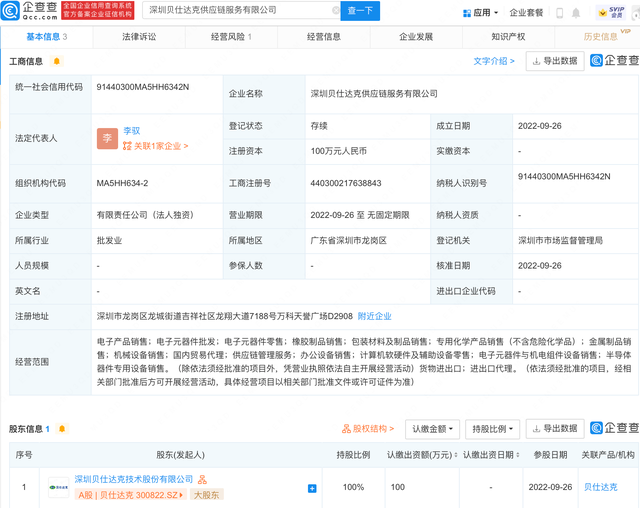Click the blue plus icon in shareholder row
The image size is (640, 508).
coord(312,488)
